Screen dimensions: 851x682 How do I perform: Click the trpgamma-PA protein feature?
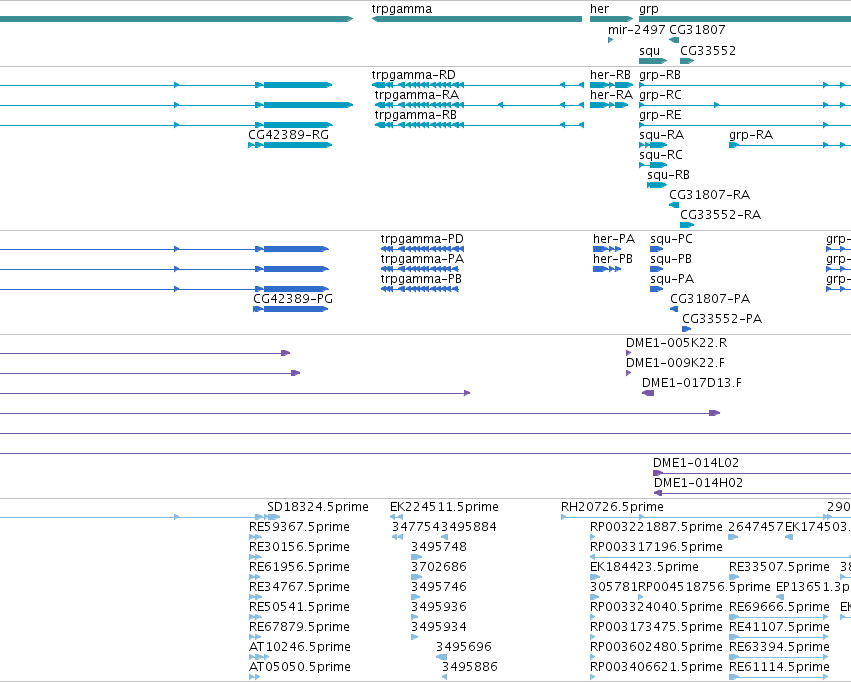(420, 269)
